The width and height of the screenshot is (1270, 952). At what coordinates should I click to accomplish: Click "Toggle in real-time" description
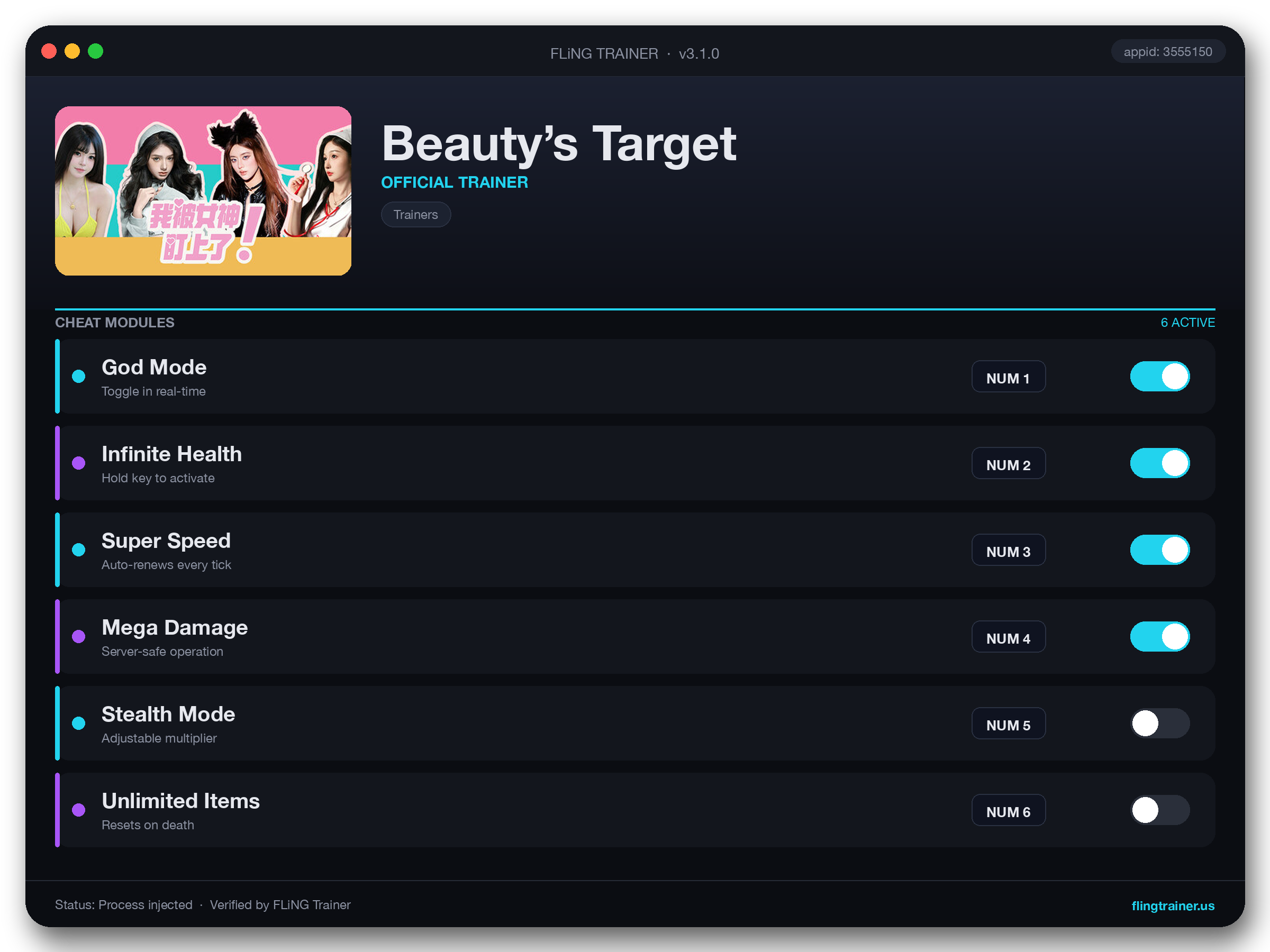click(153, 391)
